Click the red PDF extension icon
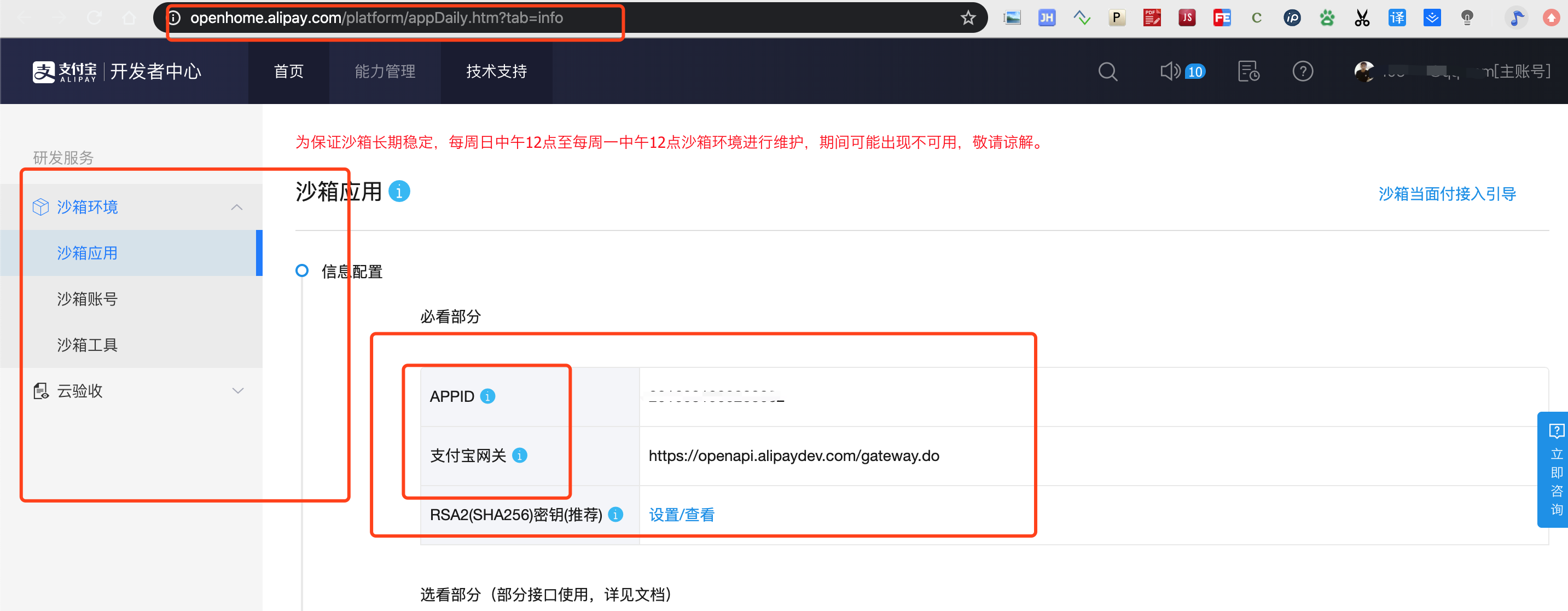 coord(1152,18)
